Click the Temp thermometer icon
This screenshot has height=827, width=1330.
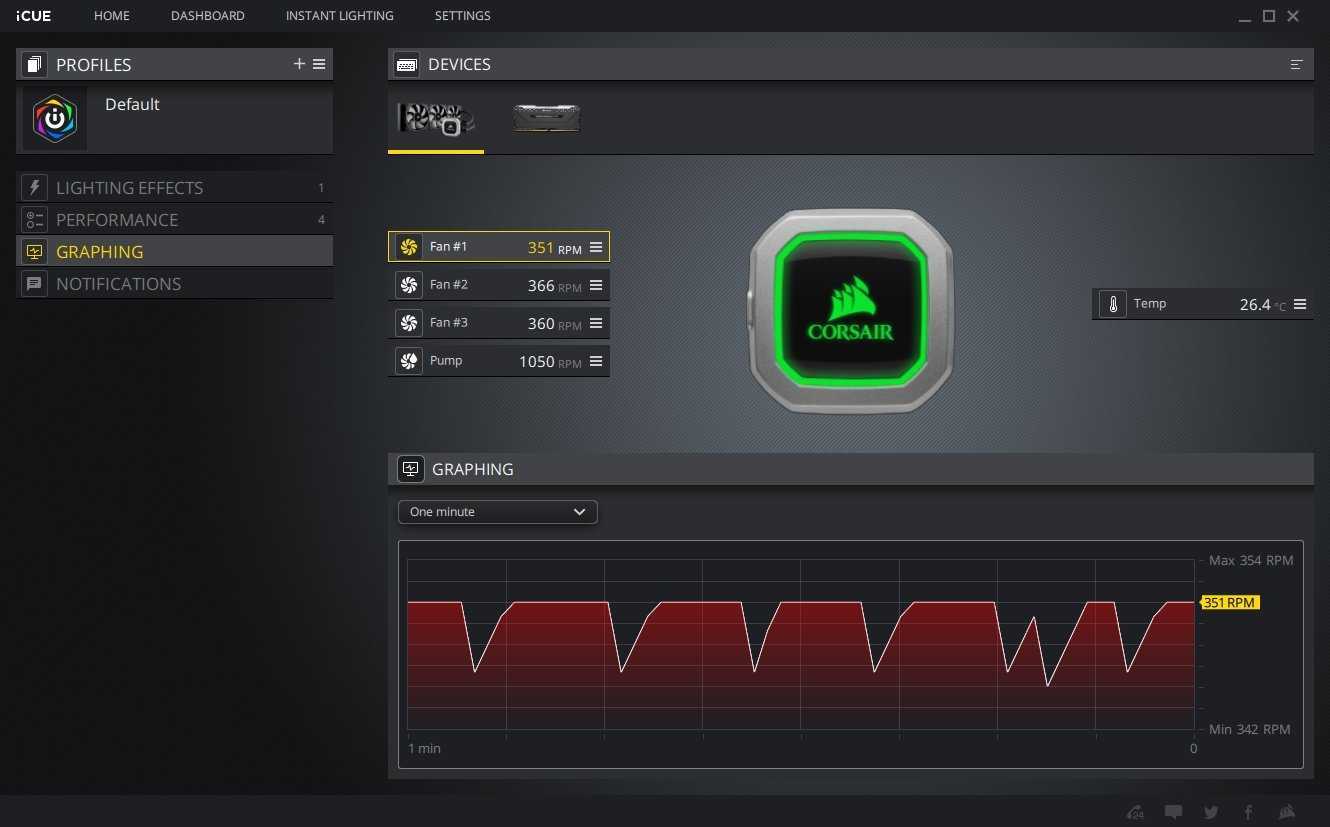pos(1112,304)
